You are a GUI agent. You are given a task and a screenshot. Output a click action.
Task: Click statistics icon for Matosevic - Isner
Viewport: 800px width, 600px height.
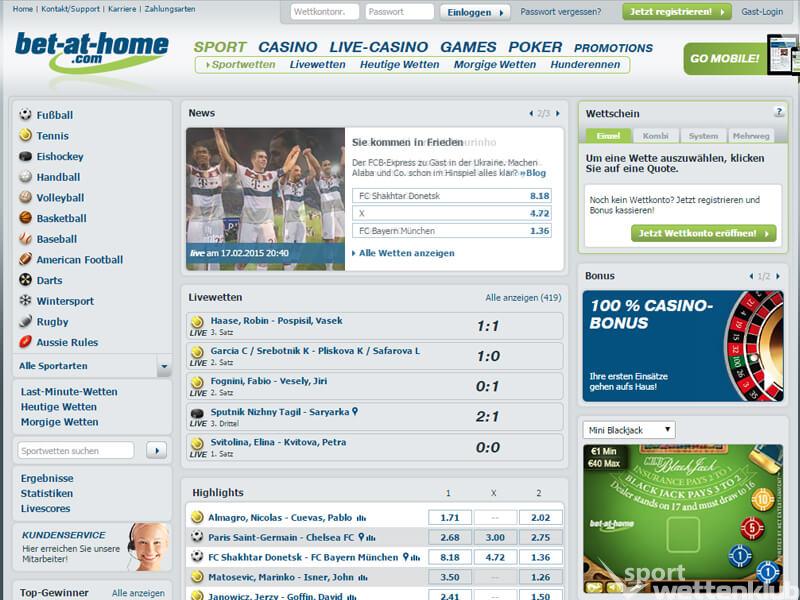point(363,578)
